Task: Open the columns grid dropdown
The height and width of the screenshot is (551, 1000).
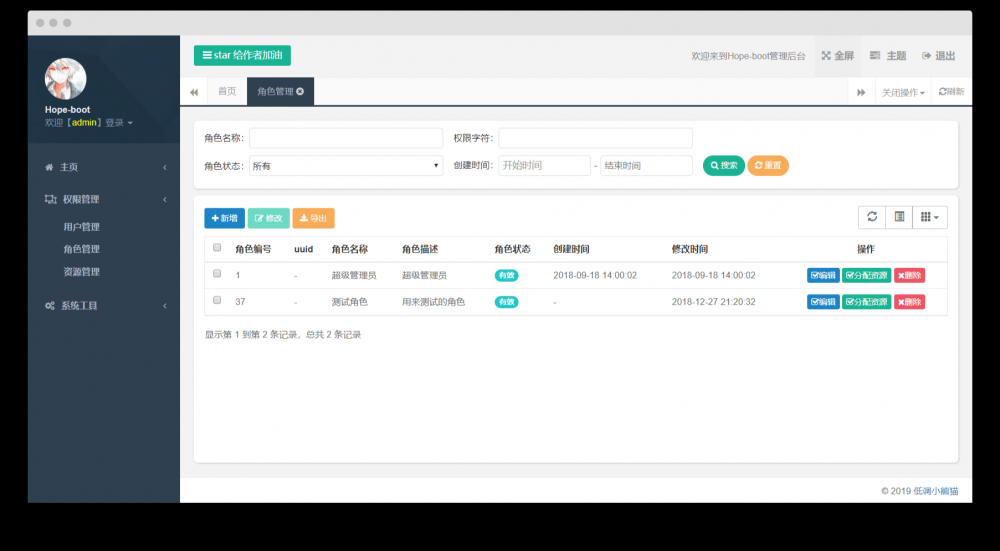Action: pos(930,217)
